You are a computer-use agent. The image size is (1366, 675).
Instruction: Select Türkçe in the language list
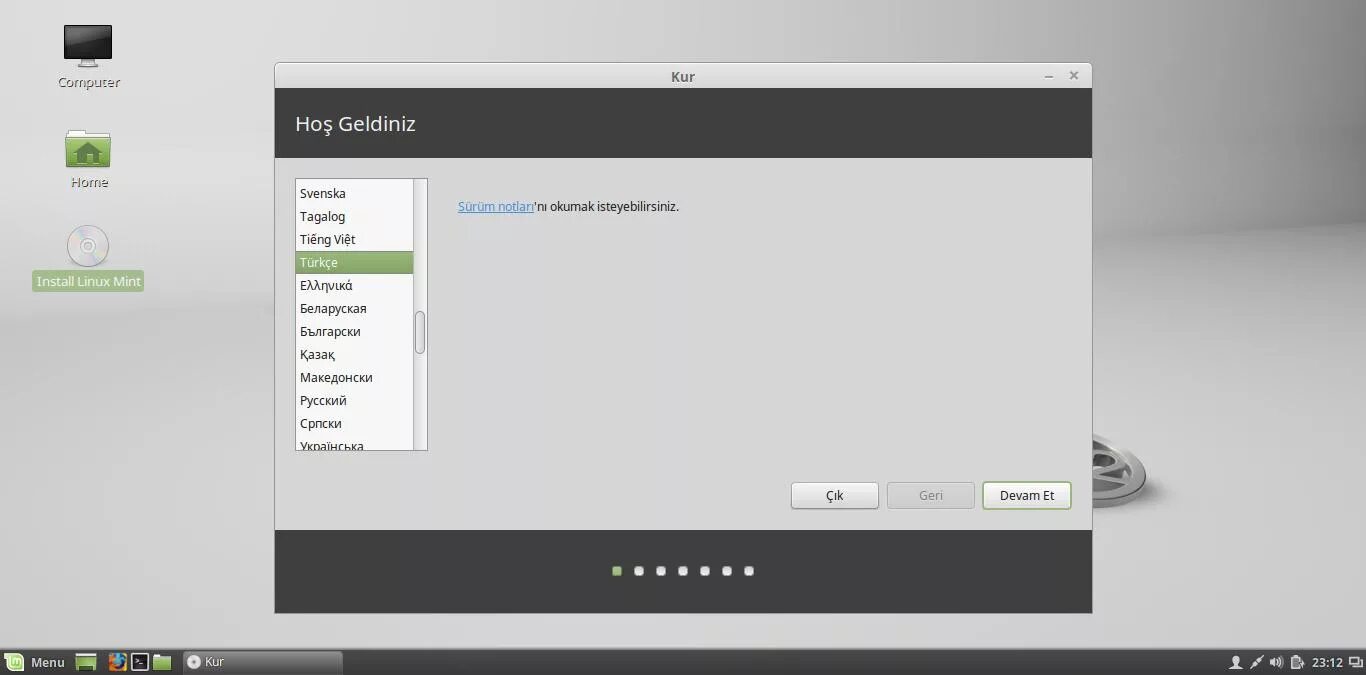point(354,262)
